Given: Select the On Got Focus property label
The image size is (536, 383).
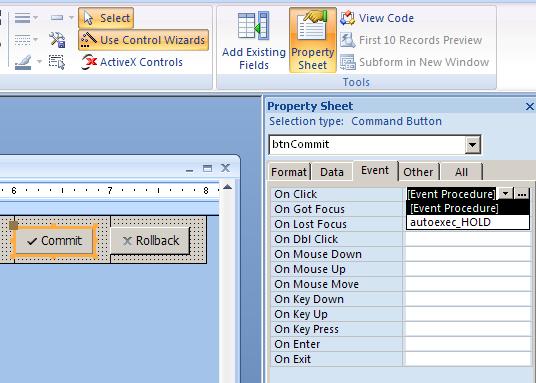Looking at the screenshot, I should [309, 209].
